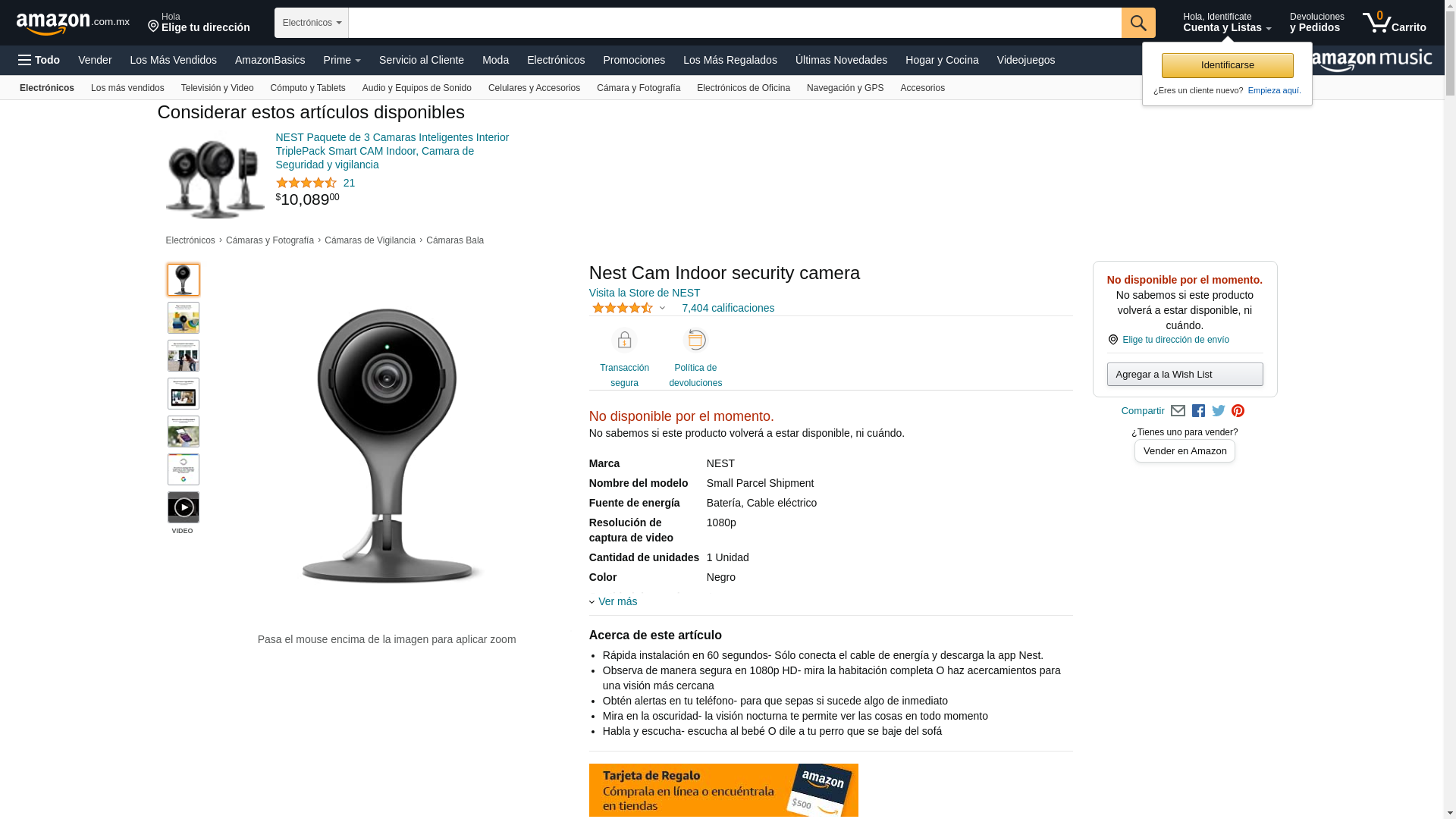Go to the Promociones tab
Screen dimensions: 1456x819
tap(634, 60)
